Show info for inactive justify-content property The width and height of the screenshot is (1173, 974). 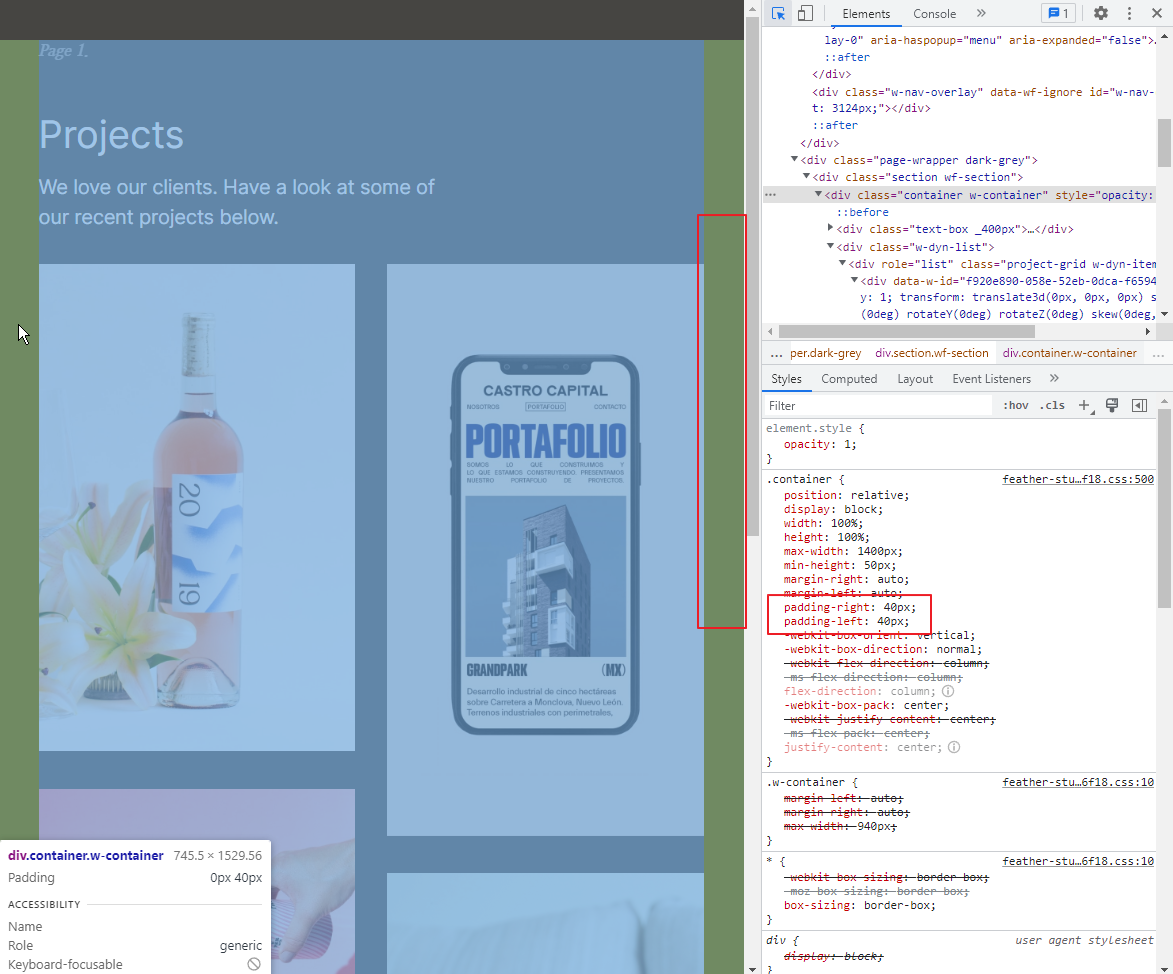(954, 747)
